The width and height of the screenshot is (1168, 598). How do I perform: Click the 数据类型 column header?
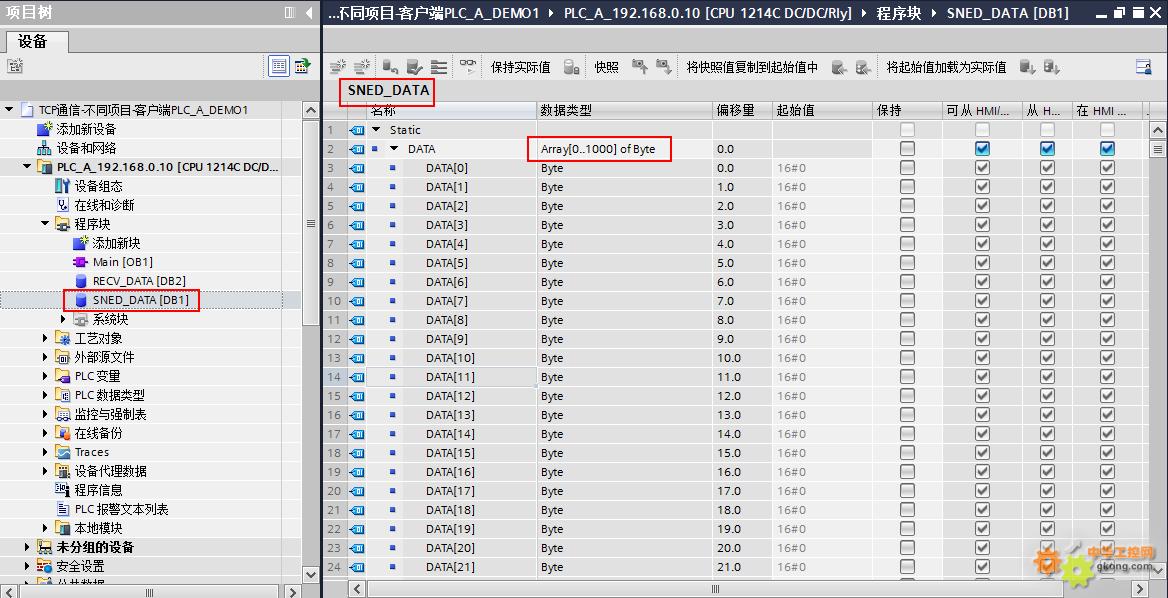pos(624,110)
